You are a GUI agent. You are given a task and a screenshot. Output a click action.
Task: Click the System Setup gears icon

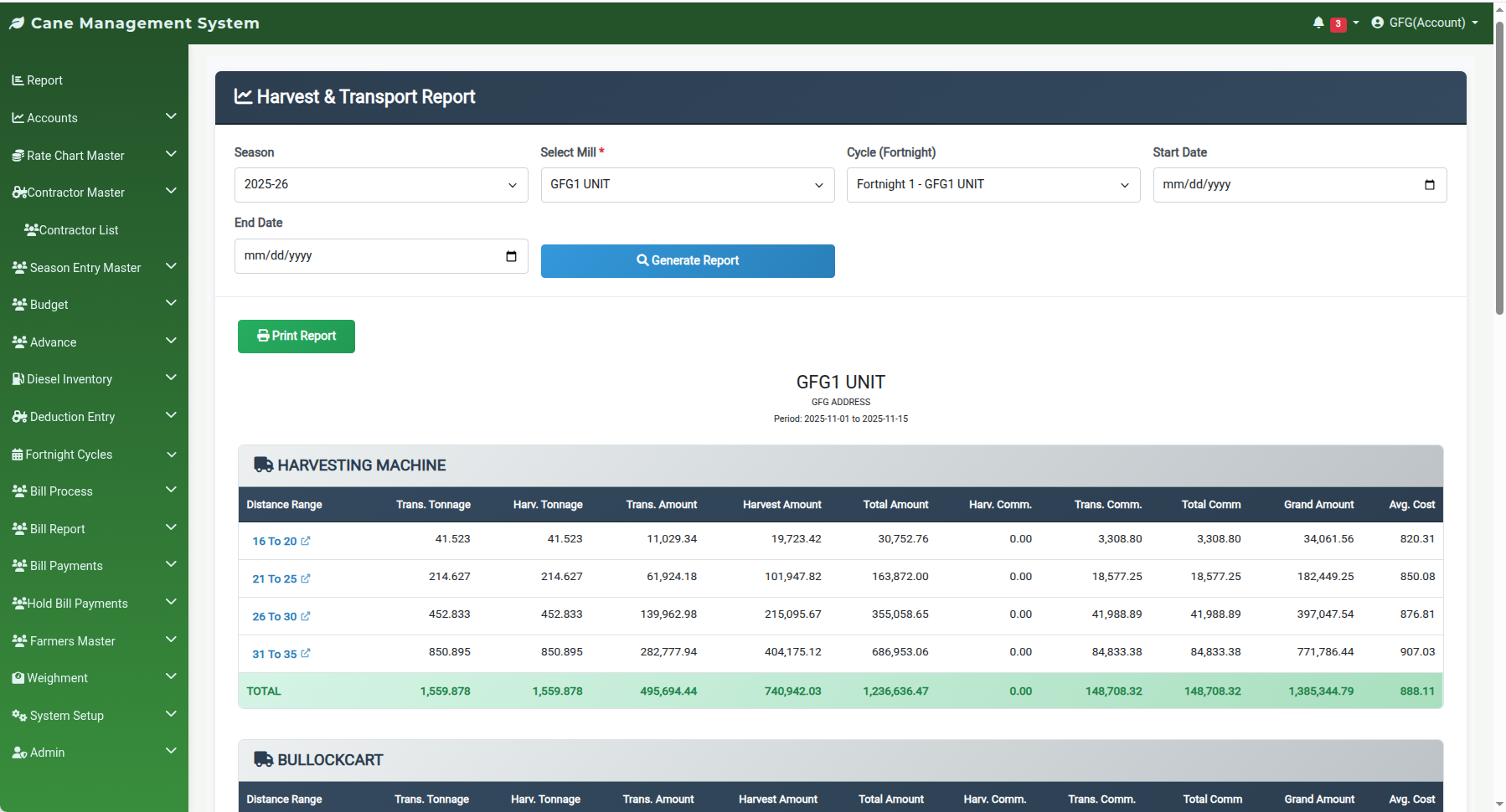tap(19, 715)
